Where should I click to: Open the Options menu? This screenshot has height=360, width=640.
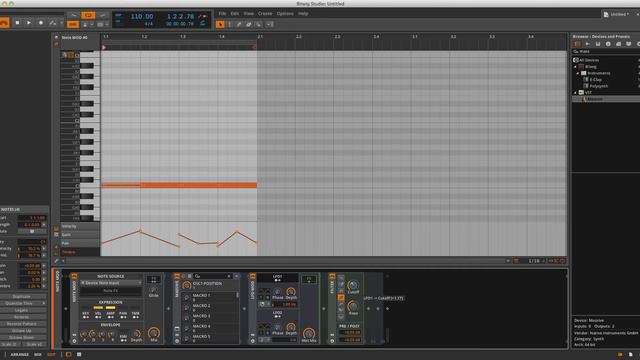(x=285, y=13)
